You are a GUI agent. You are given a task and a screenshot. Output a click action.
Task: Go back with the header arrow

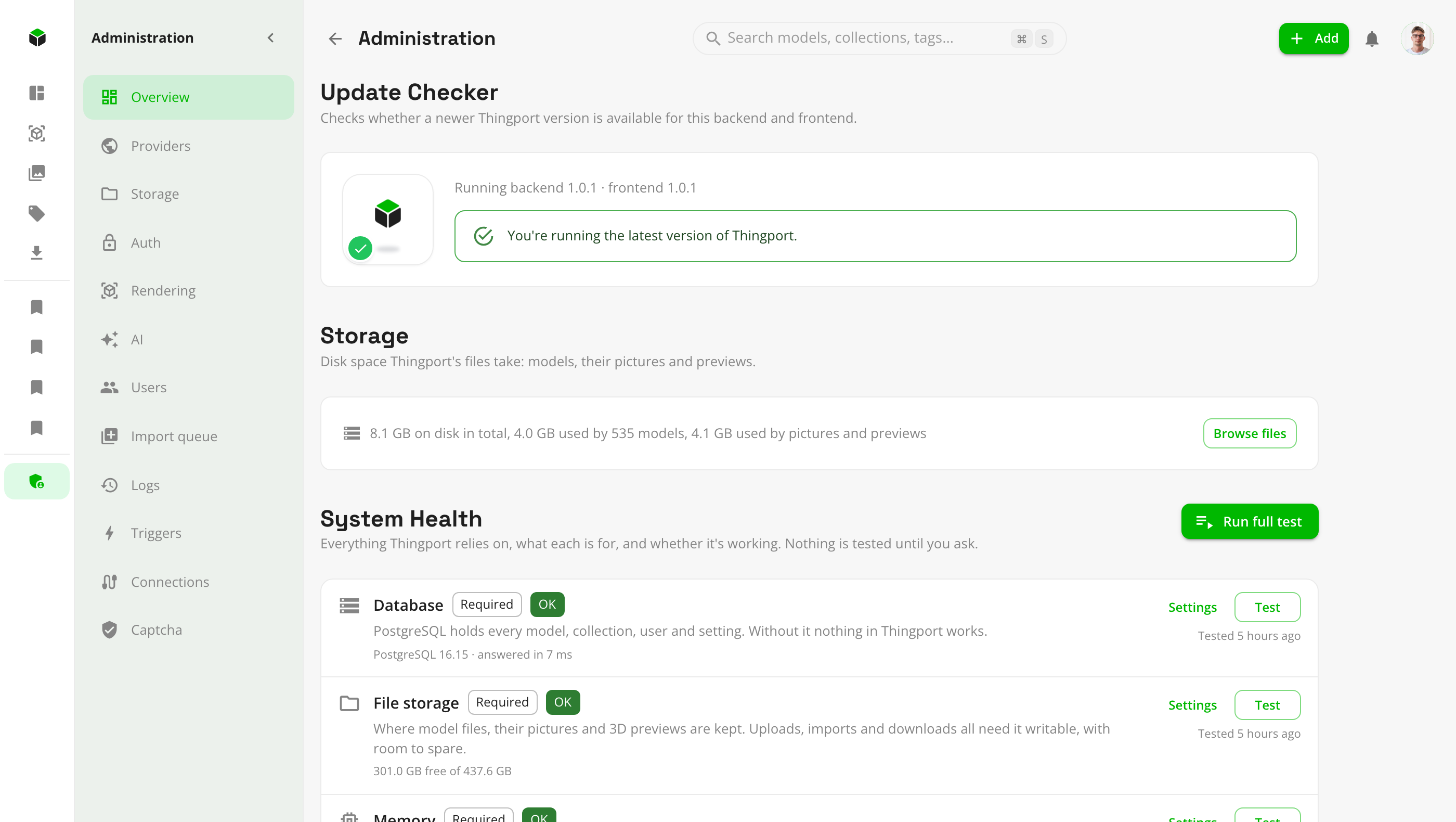pyautogui.click(x=335, y=38)
